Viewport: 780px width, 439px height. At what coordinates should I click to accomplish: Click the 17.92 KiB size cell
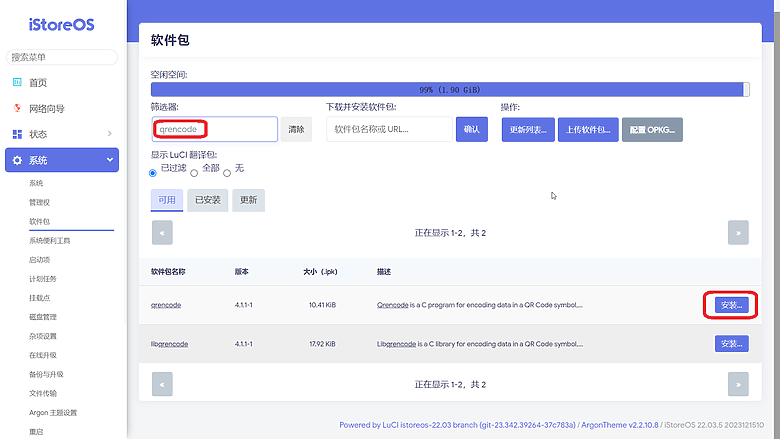322,344
